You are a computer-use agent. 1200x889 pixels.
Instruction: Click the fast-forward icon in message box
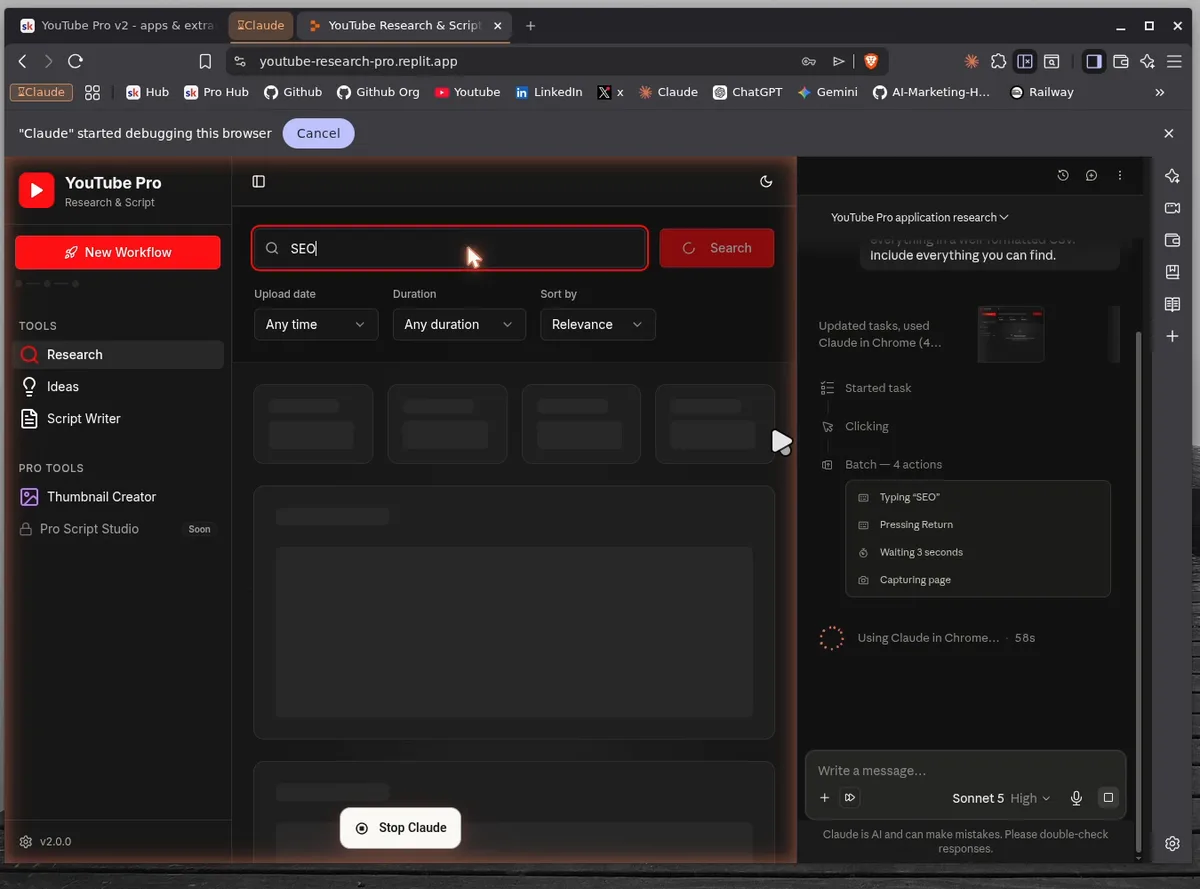click(850, 798)
